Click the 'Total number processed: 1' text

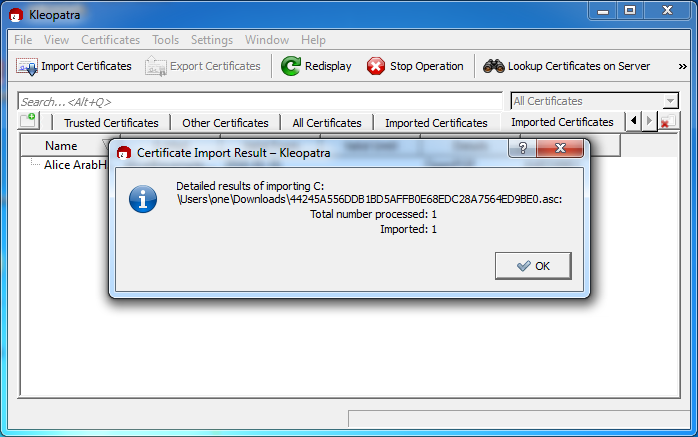pyautogui.click(x=373, y=214)
